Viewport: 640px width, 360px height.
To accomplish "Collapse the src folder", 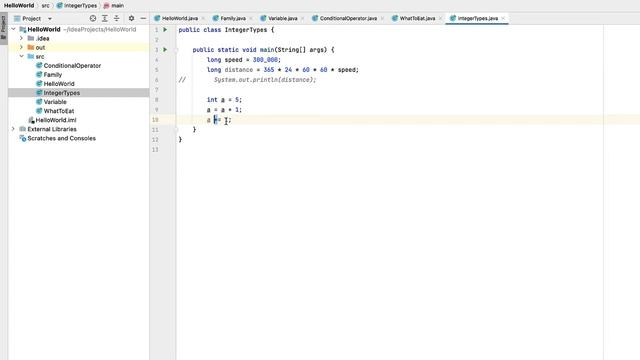I will pos(22,56).
